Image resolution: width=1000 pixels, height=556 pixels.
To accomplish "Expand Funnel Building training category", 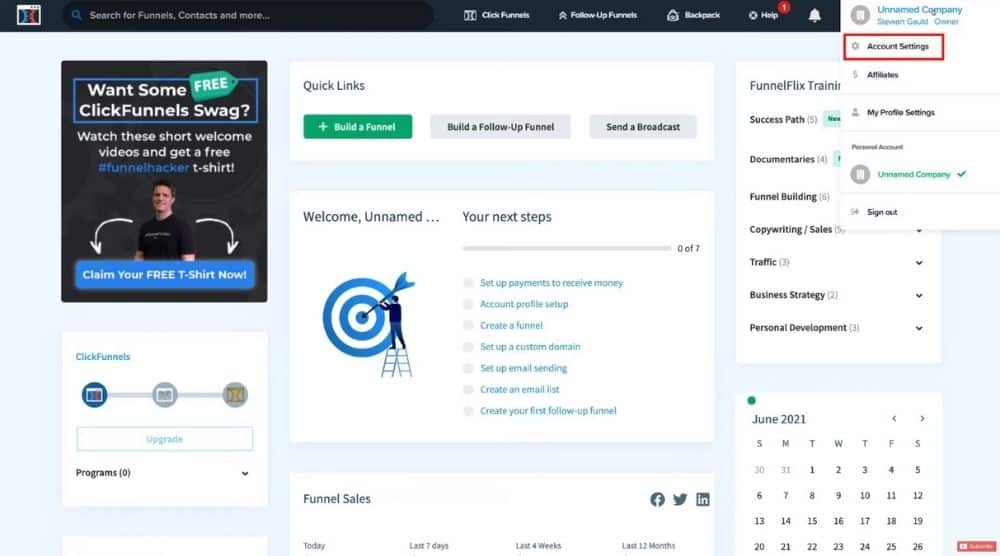I will 789,197.
